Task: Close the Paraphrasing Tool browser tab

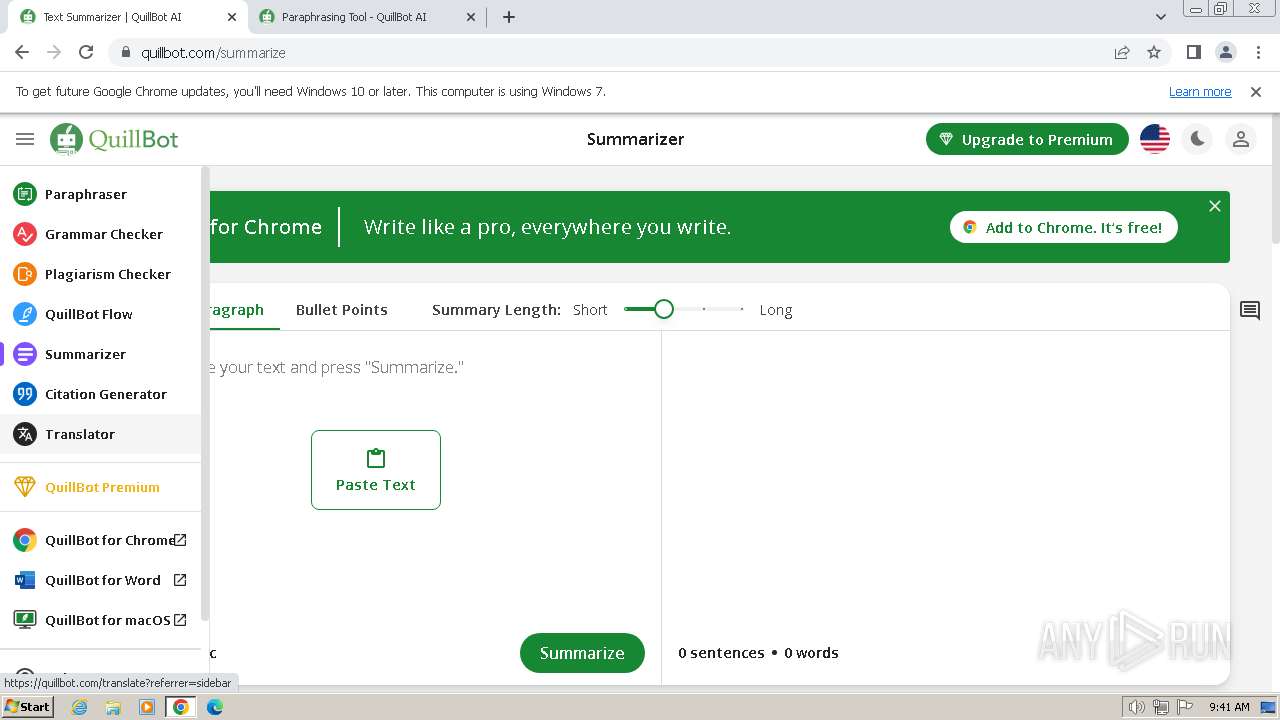Action: (x=471, y=17)
